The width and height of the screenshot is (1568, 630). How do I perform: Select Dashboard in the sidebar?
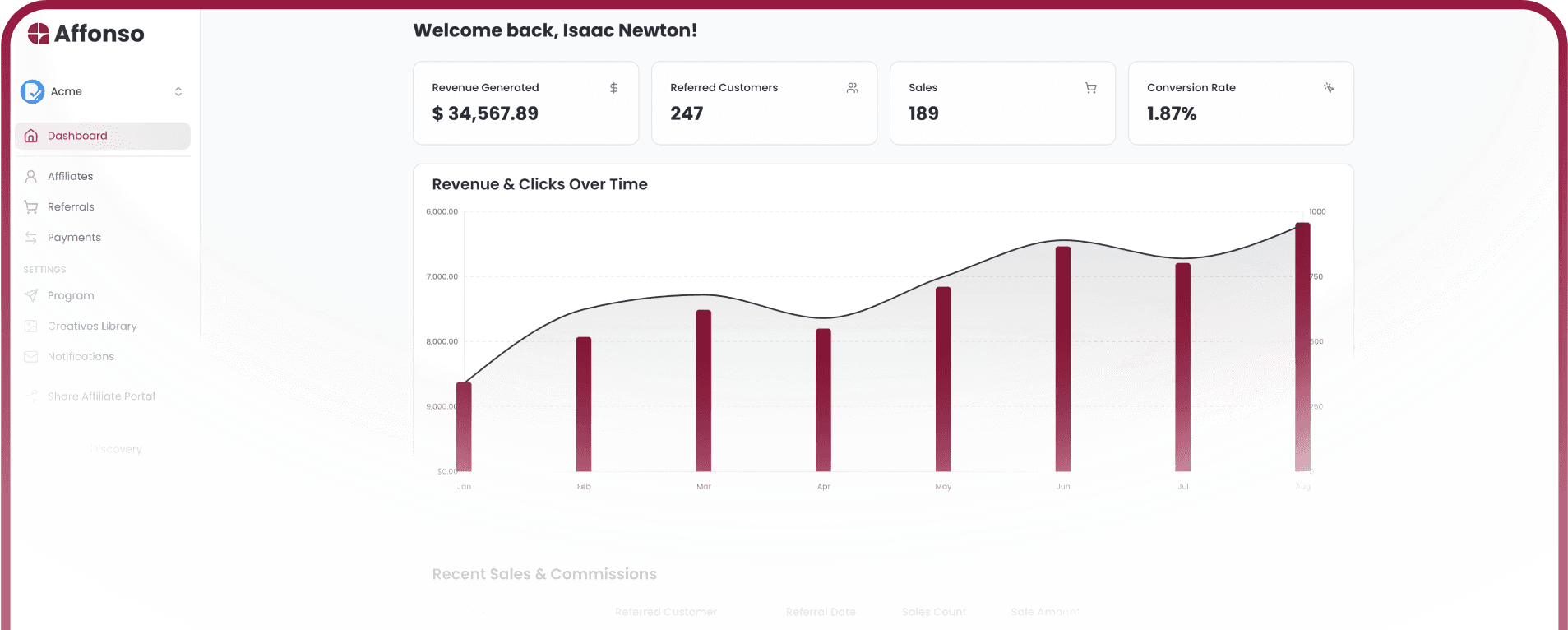click(x=77, y=136)
